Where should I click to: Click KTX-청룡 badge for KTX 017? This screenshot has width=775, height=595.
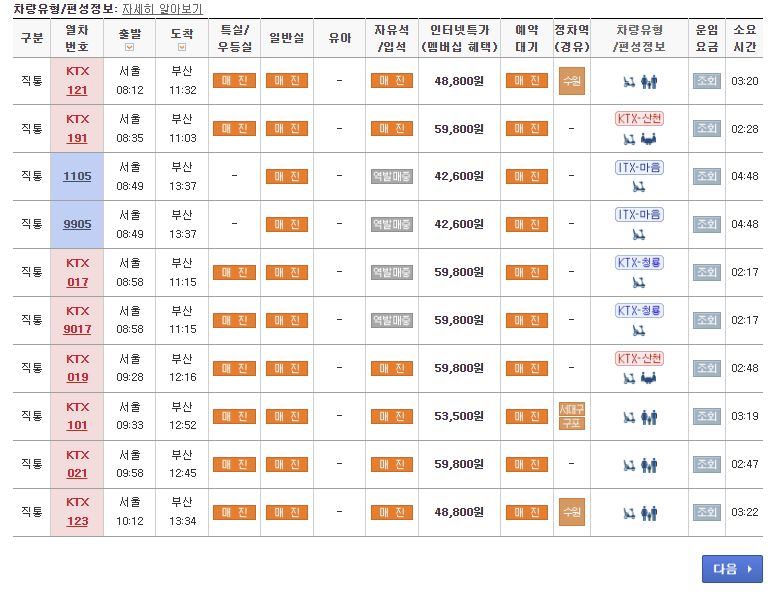[x=639, y=262]
